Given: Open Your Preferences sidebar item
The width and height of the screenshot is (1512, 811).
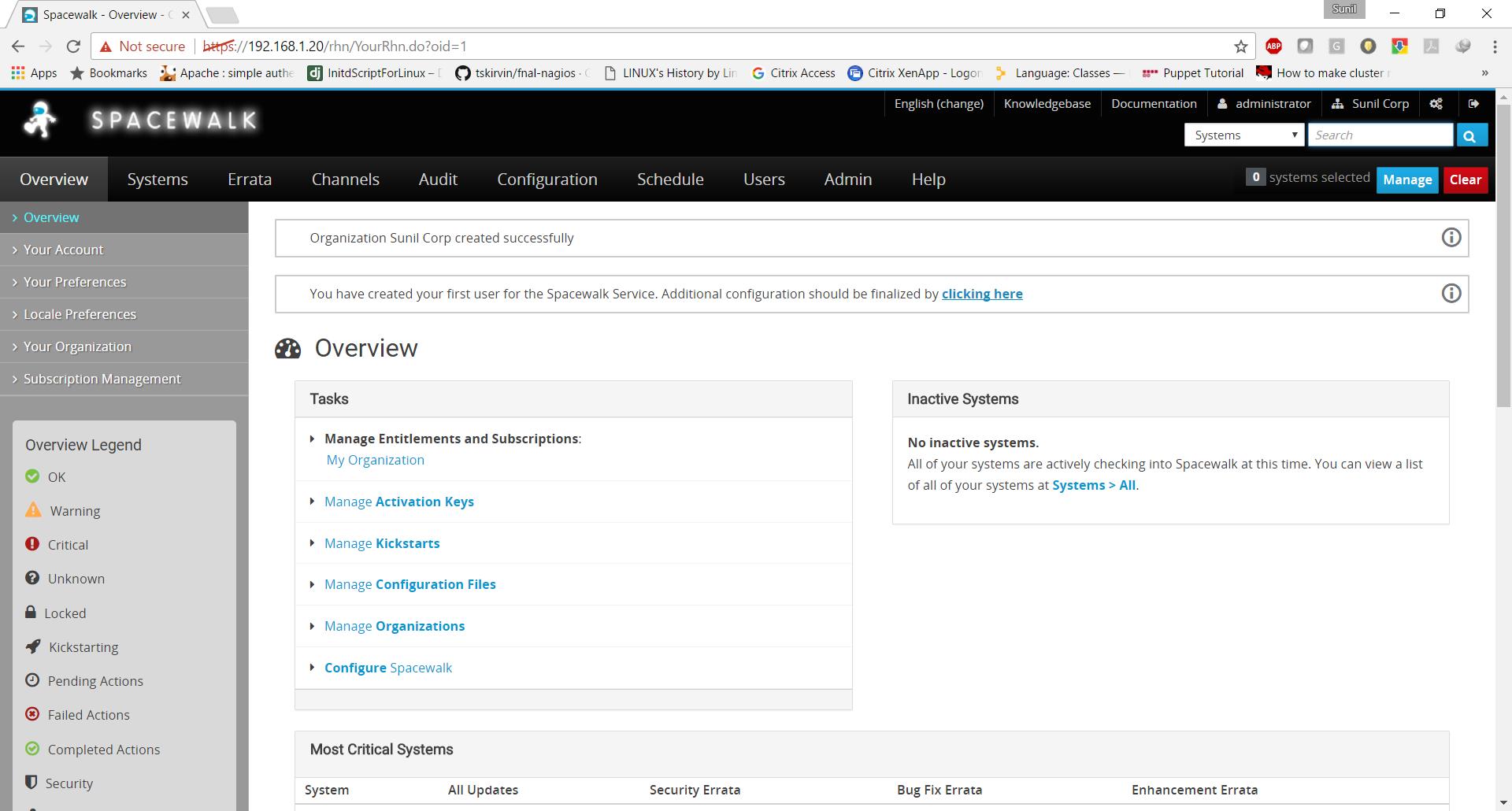Looking at the screenshot, I should (124, 282).
